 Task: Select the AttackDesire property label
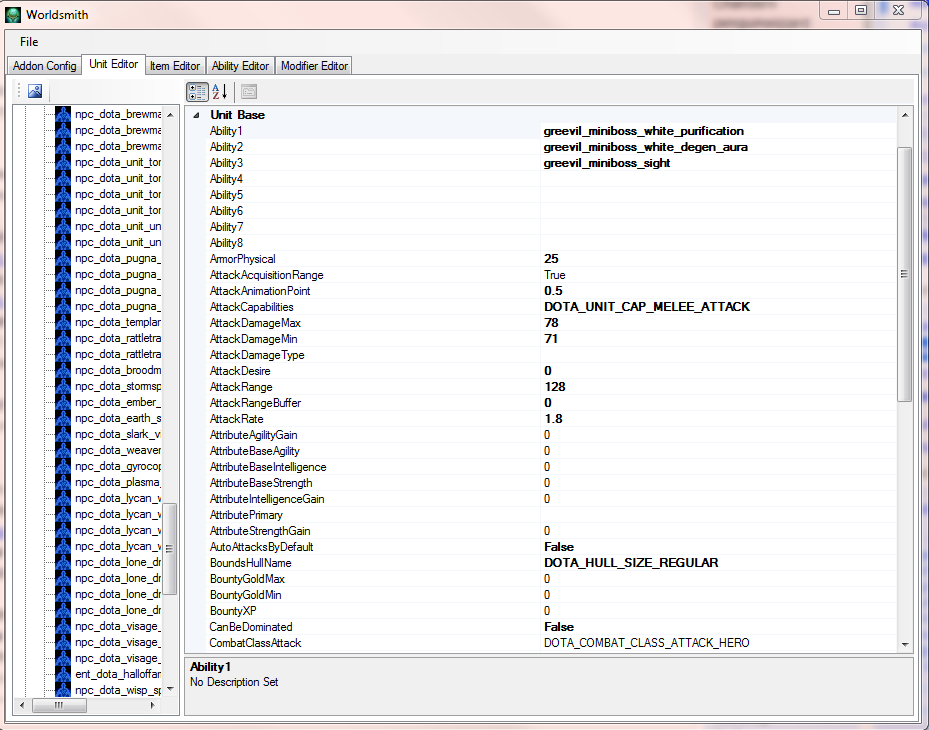point(240,371)
